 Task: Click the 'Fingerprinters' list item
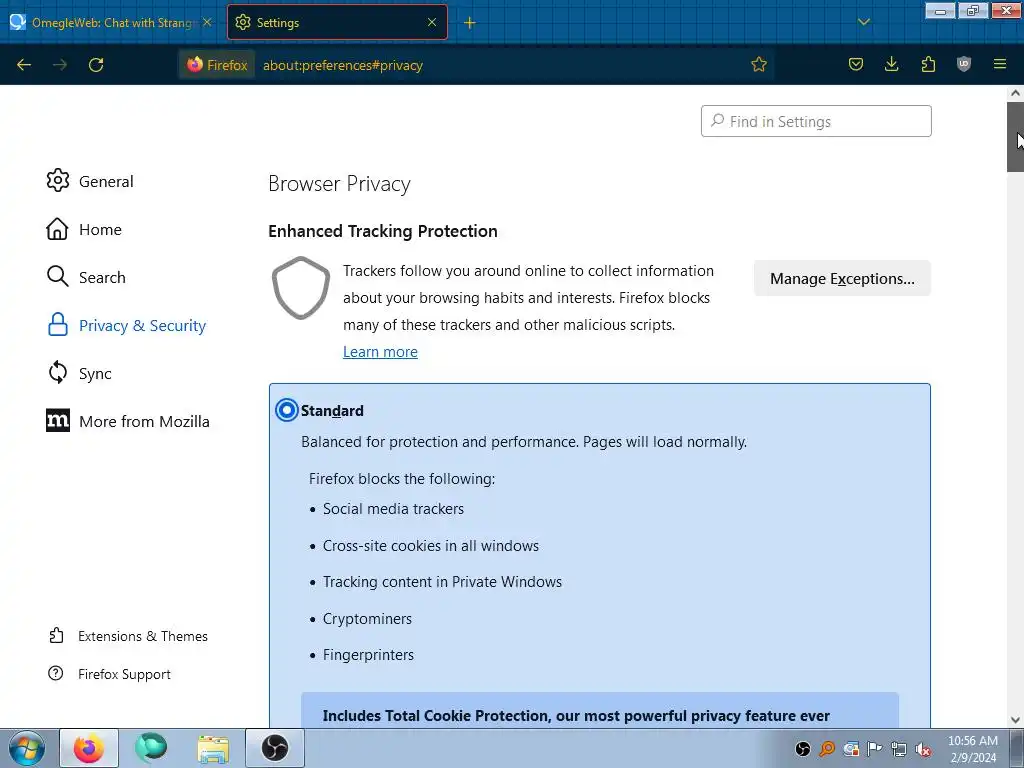pos(368,654)
